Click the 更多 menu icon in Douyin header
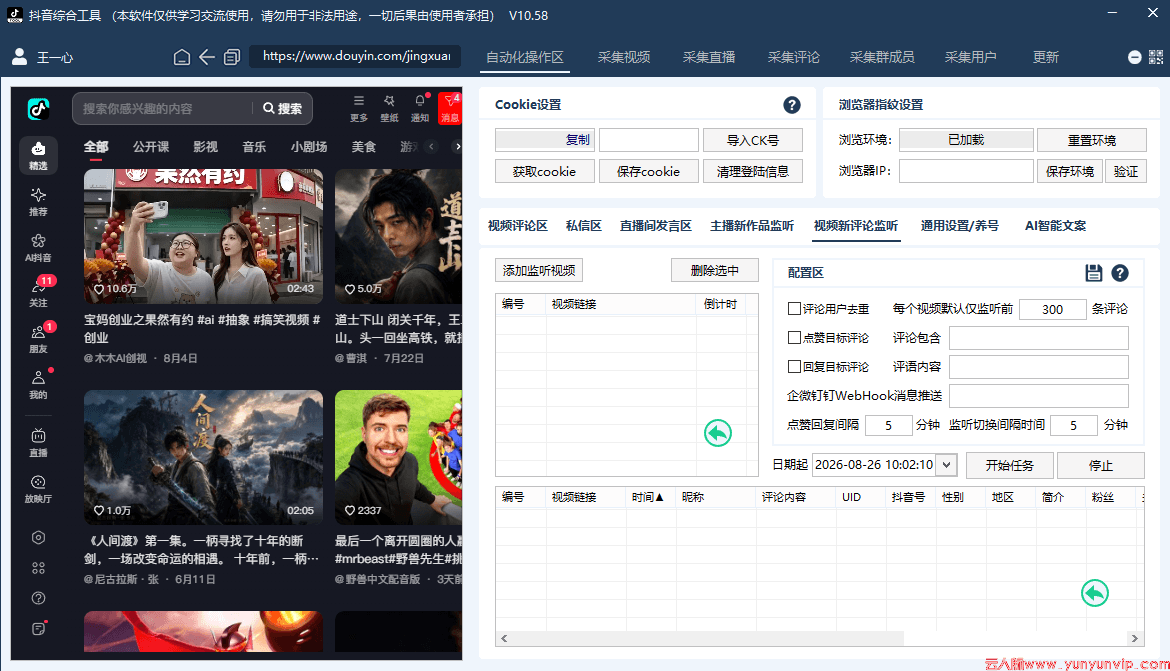This screenshot has height=671, width=1170. [359, 108]
